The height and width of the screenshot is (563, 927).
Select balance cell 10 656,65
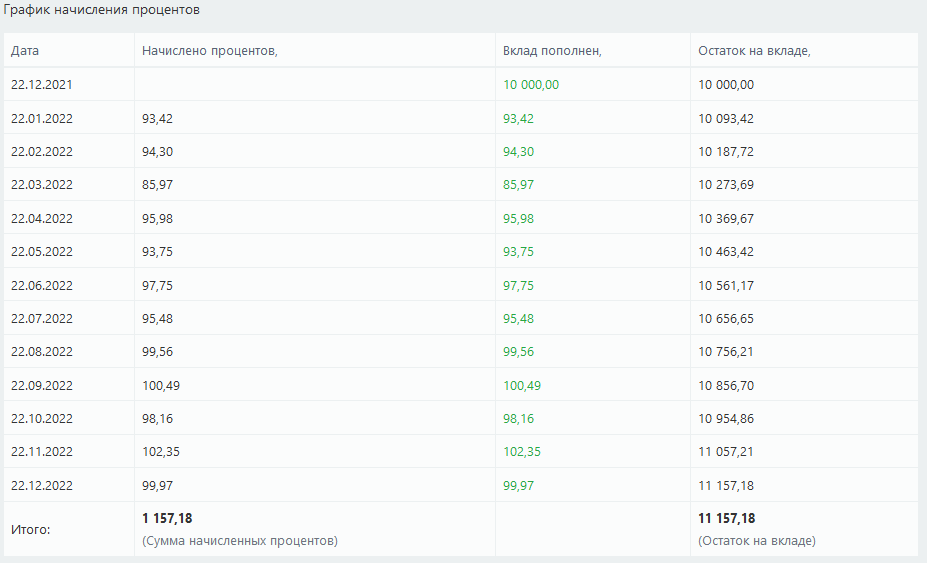pos(726,318)
